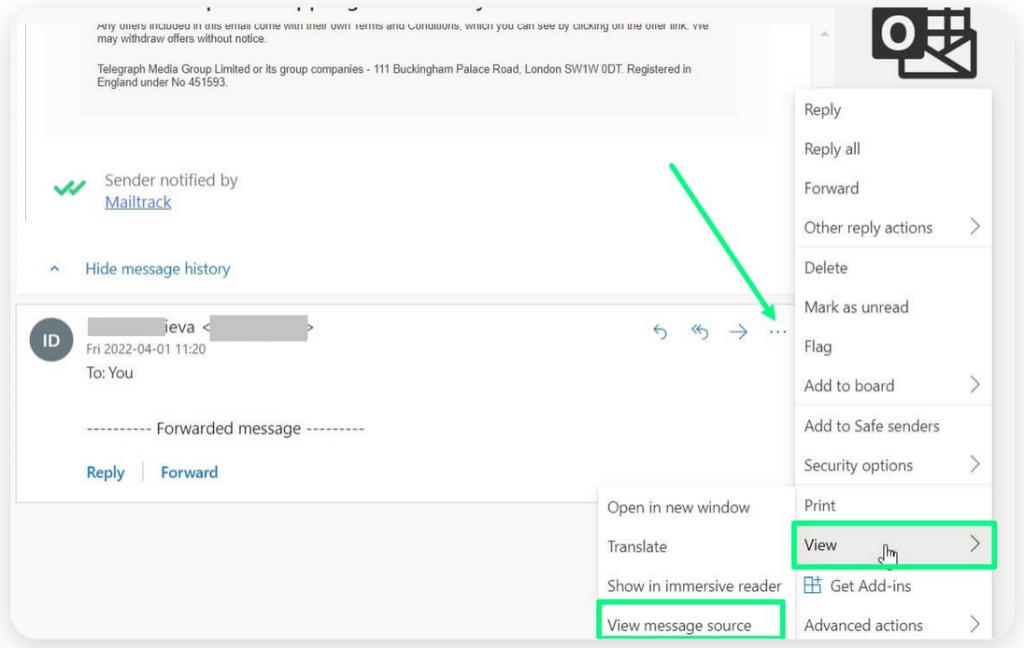Click the Forward link below the message
This screenshot has width=1024, height=648.
tap(189, 472)
